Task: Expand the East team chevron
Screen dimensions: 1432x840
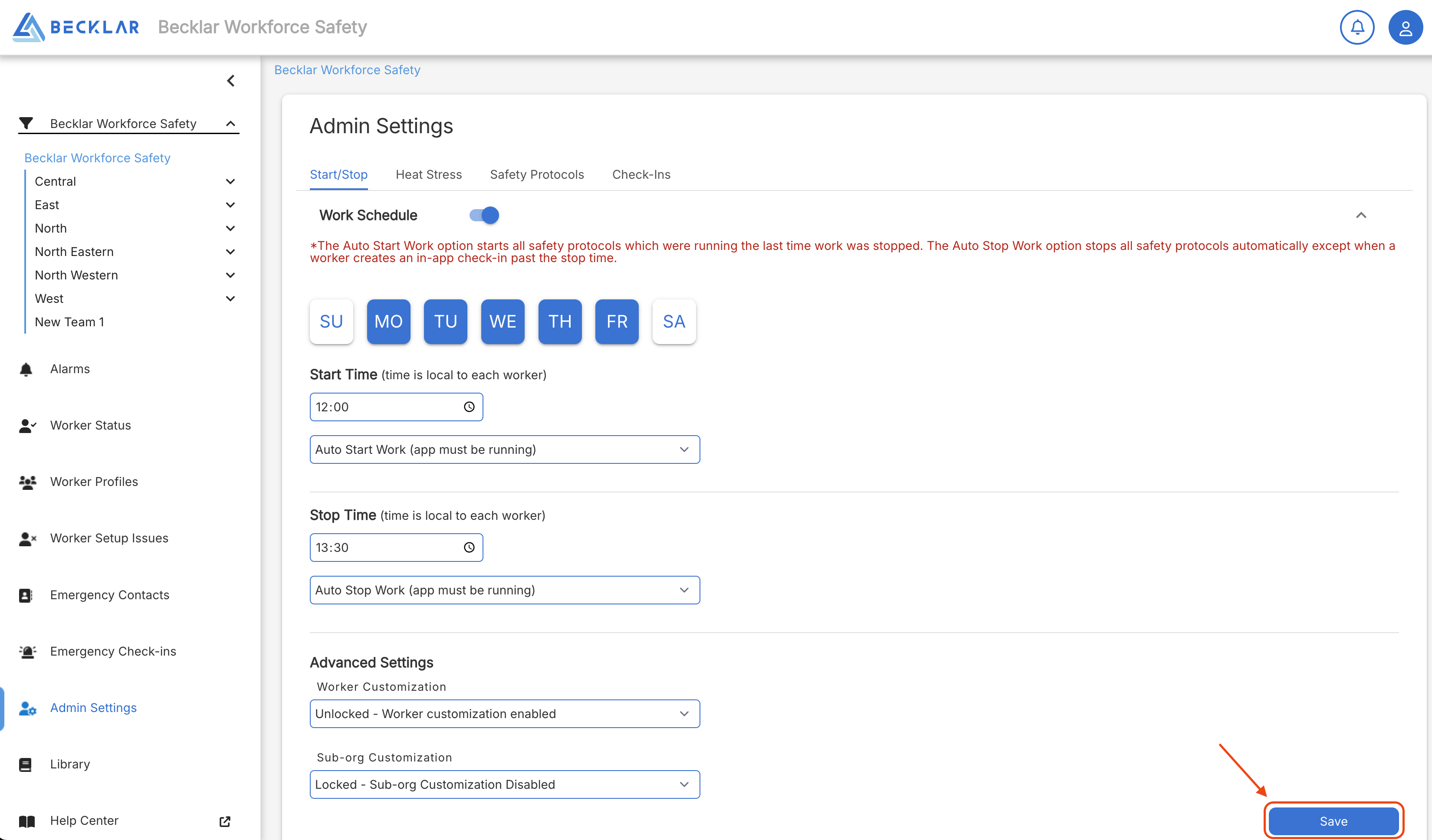Action: click(231, 205)
